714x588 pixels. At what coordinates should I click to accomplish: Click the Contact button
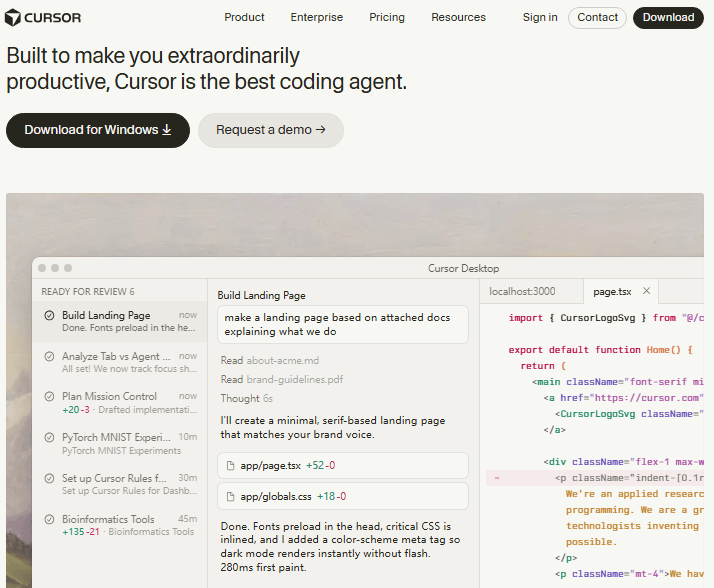click(597, 18)
